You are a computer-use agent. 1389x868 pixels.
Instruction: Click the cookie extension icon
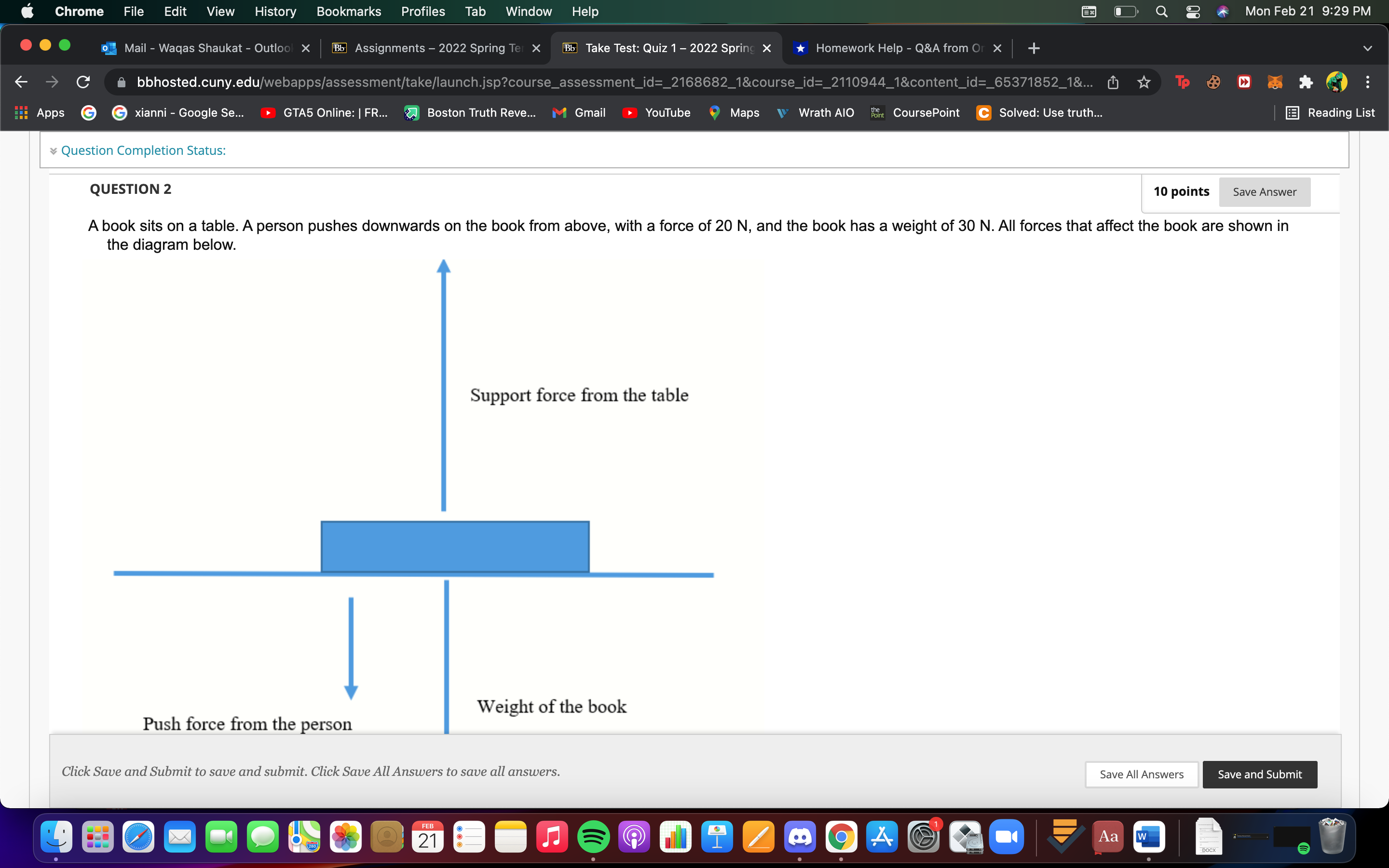pyautogui.click(x=1213, y=82)
